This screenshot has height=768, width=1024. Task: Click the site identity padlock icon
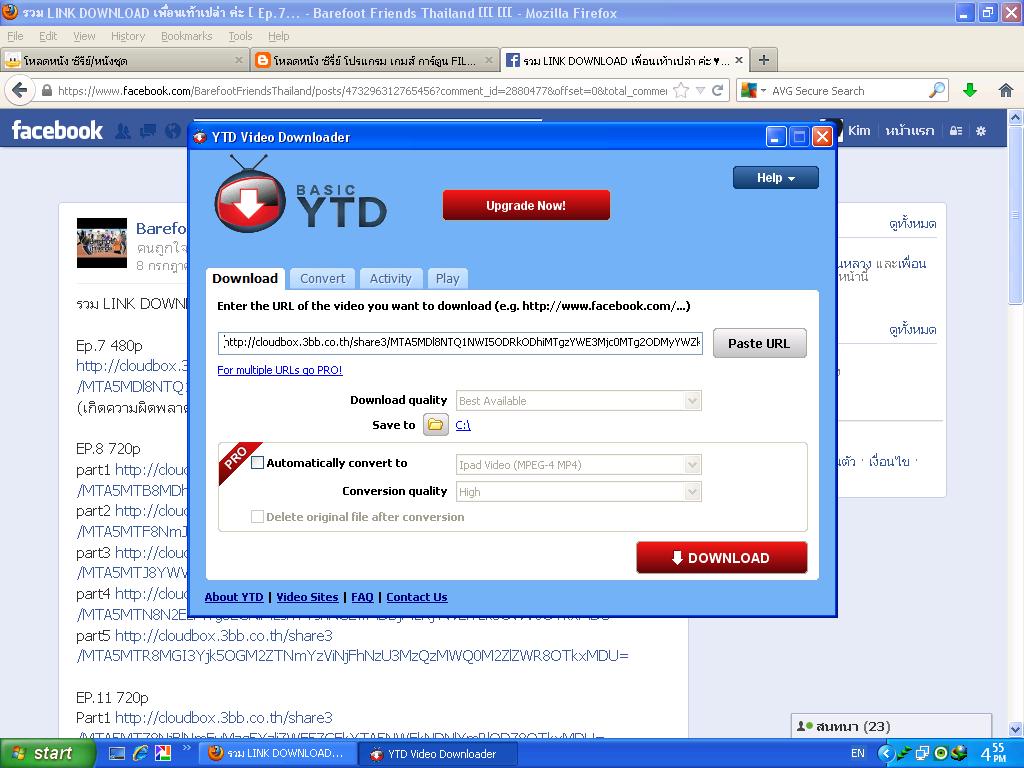tap(46, 91)
